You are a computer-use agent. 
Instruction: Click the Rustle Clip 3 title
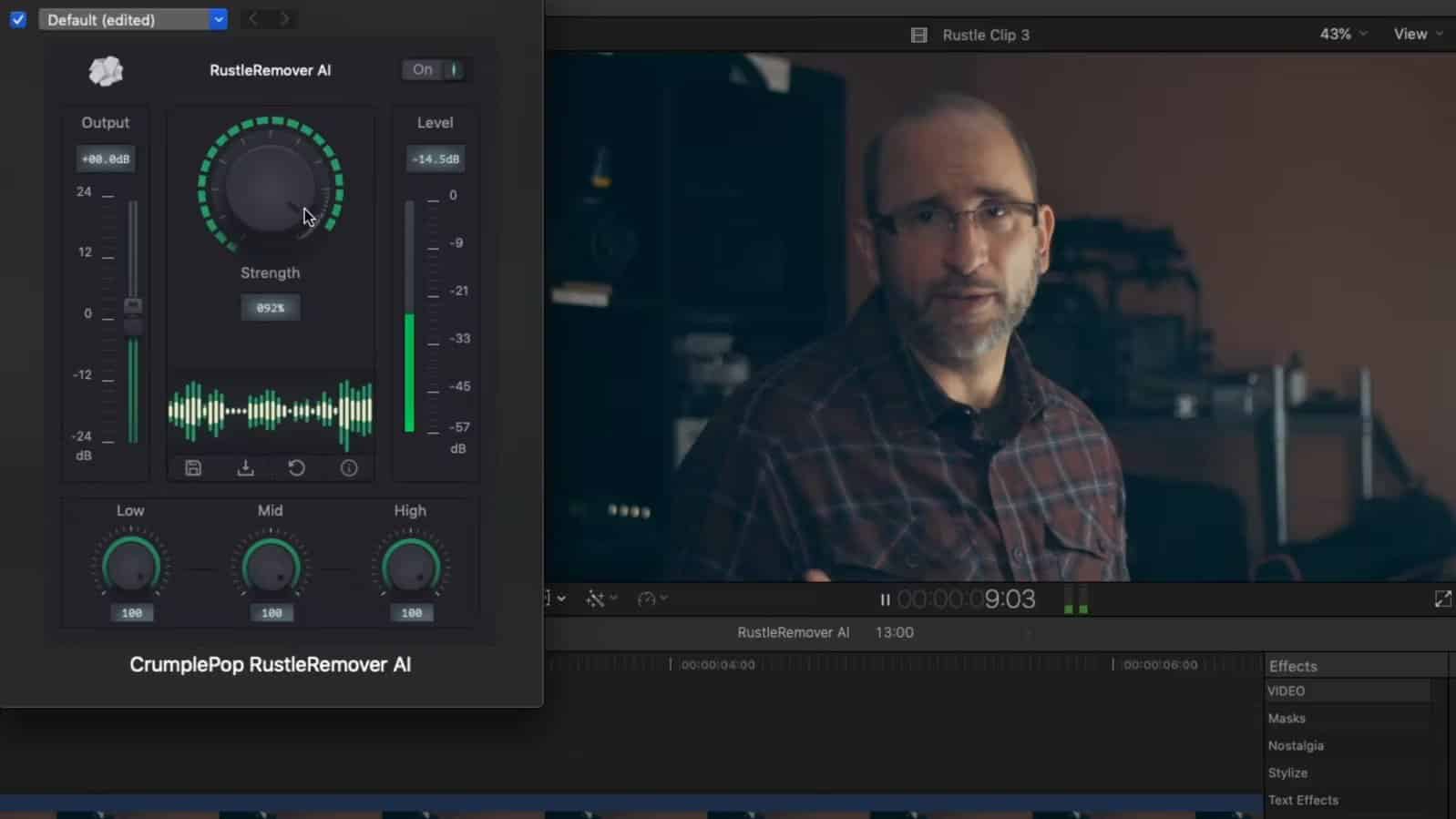click(x=986, y=35)
